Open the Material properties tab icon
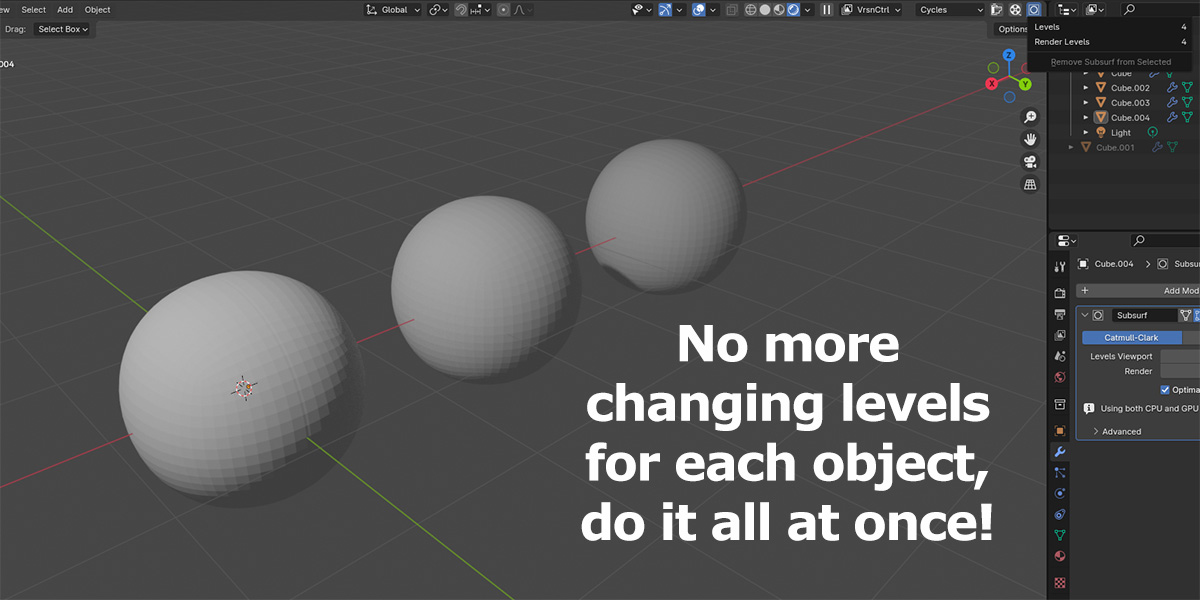Image resolution: width=1200 pixels, height=600 pixels. click(x=1060, y=556)
